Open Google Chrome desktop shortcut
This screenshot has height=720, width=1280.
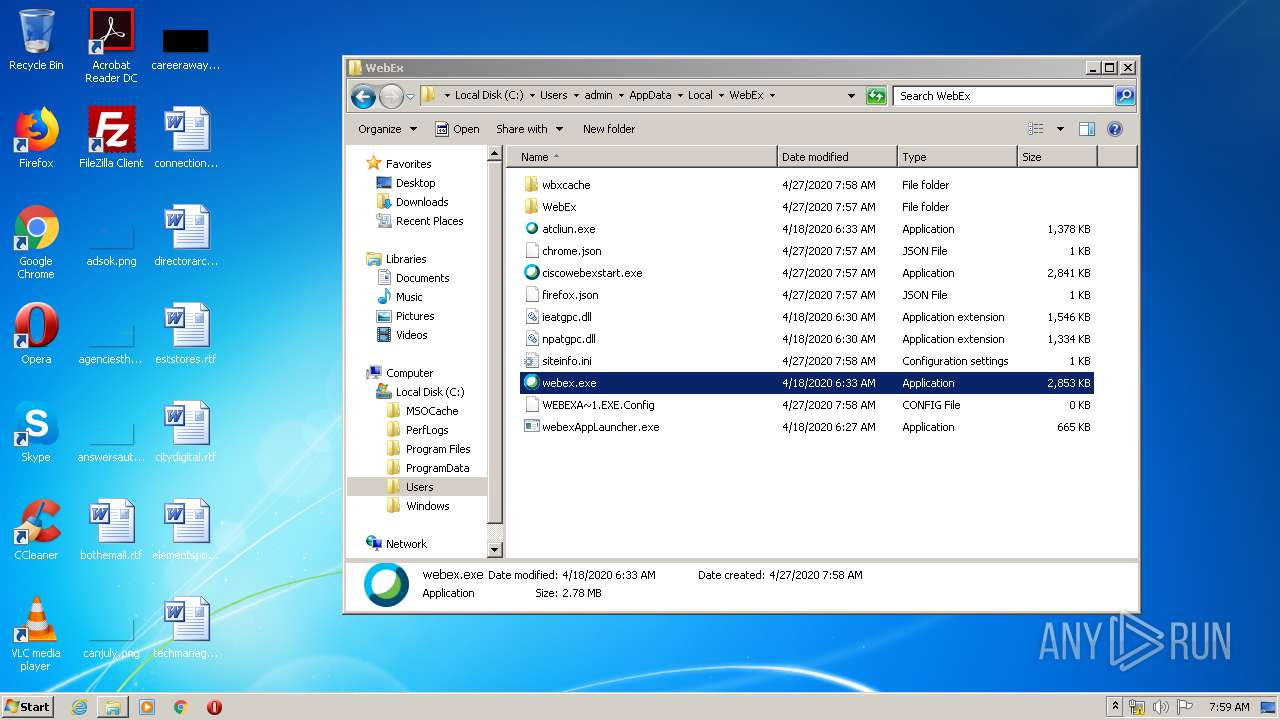36,242
